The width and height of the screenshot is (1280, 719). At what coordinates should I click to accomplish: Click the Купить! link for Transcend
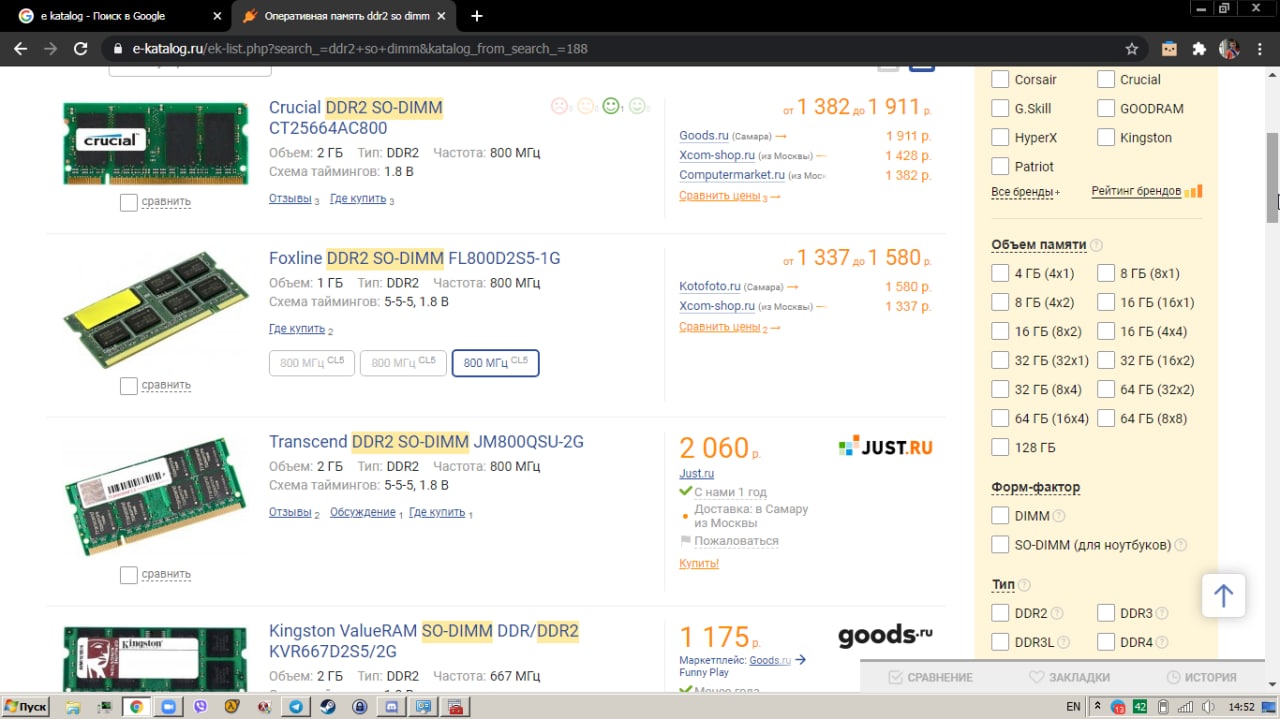[699, 564]
